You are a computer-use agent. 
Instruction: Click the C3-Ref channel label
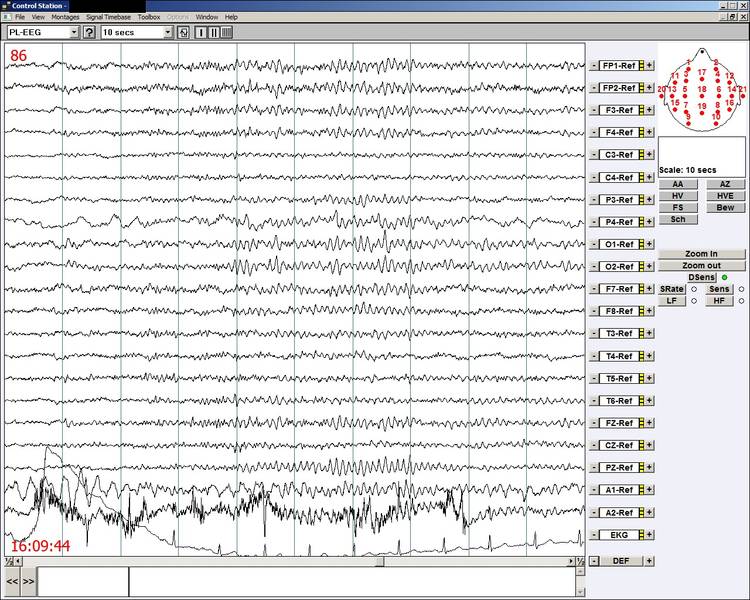tap(618, 155)
